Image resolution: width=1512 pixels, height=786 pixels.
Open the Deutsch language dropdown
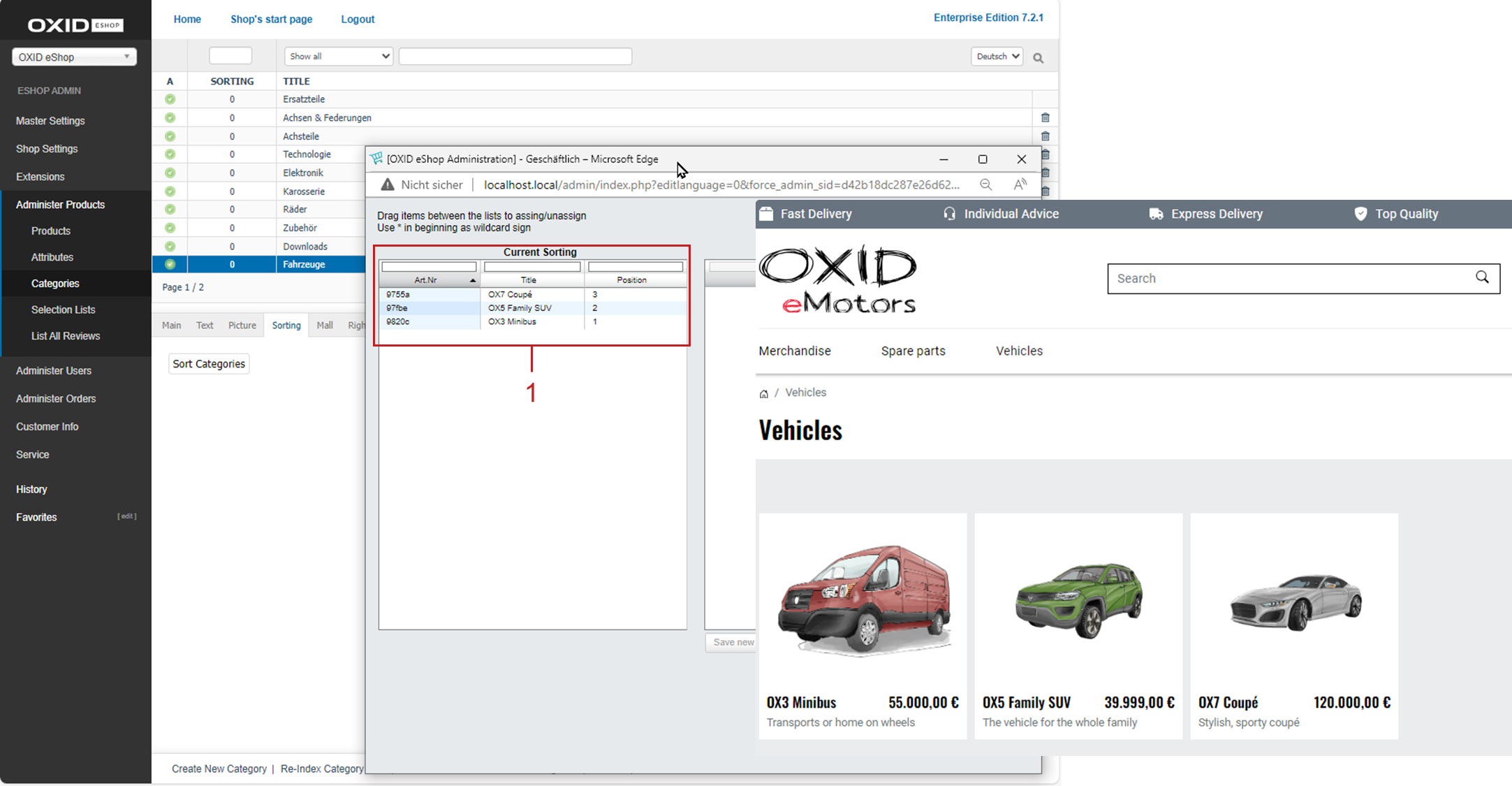997,57
